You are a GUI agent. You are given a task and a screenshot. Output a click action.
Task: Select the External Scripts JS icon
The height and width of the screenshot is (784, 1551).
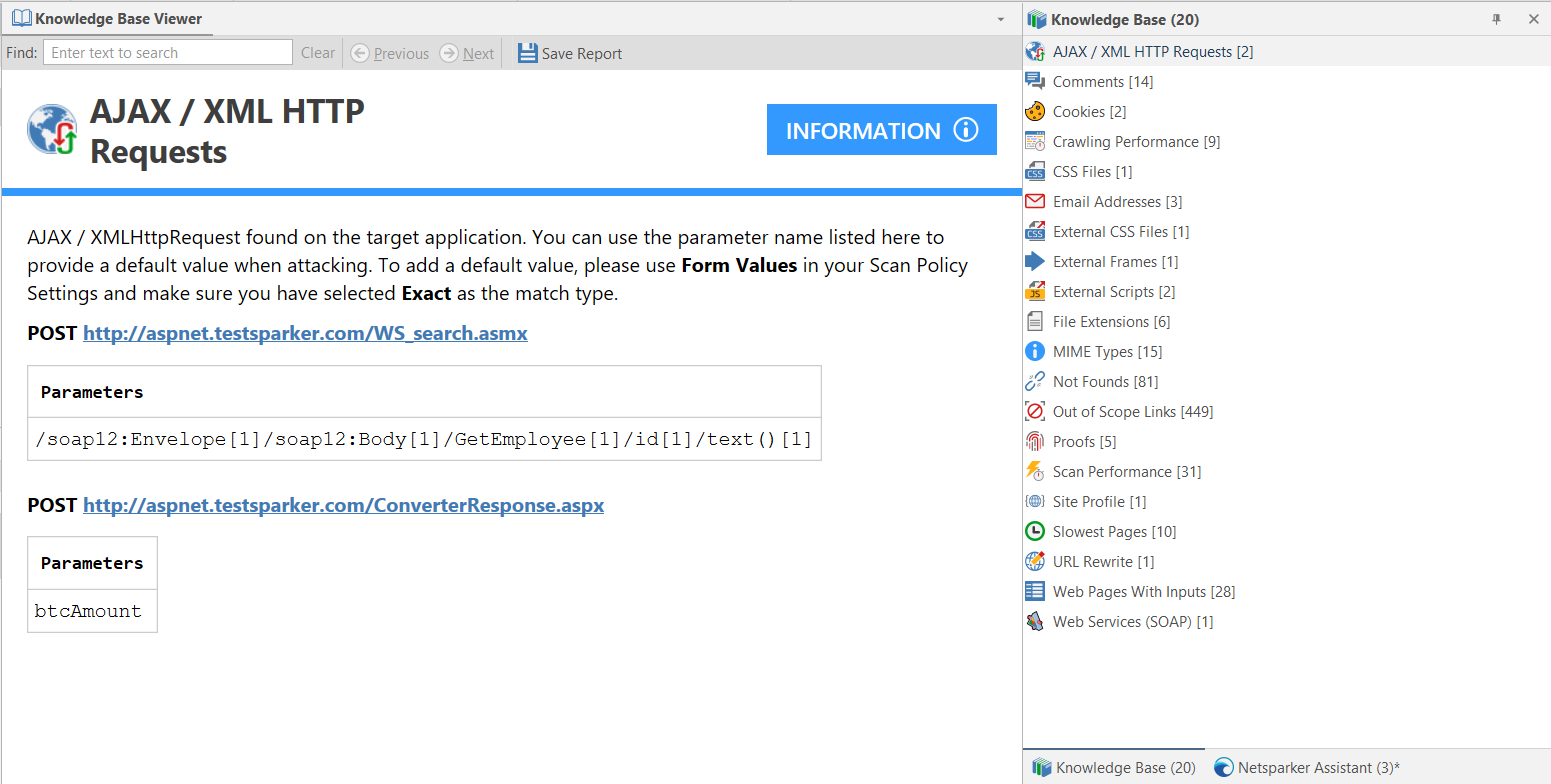tap(1035, 291)
